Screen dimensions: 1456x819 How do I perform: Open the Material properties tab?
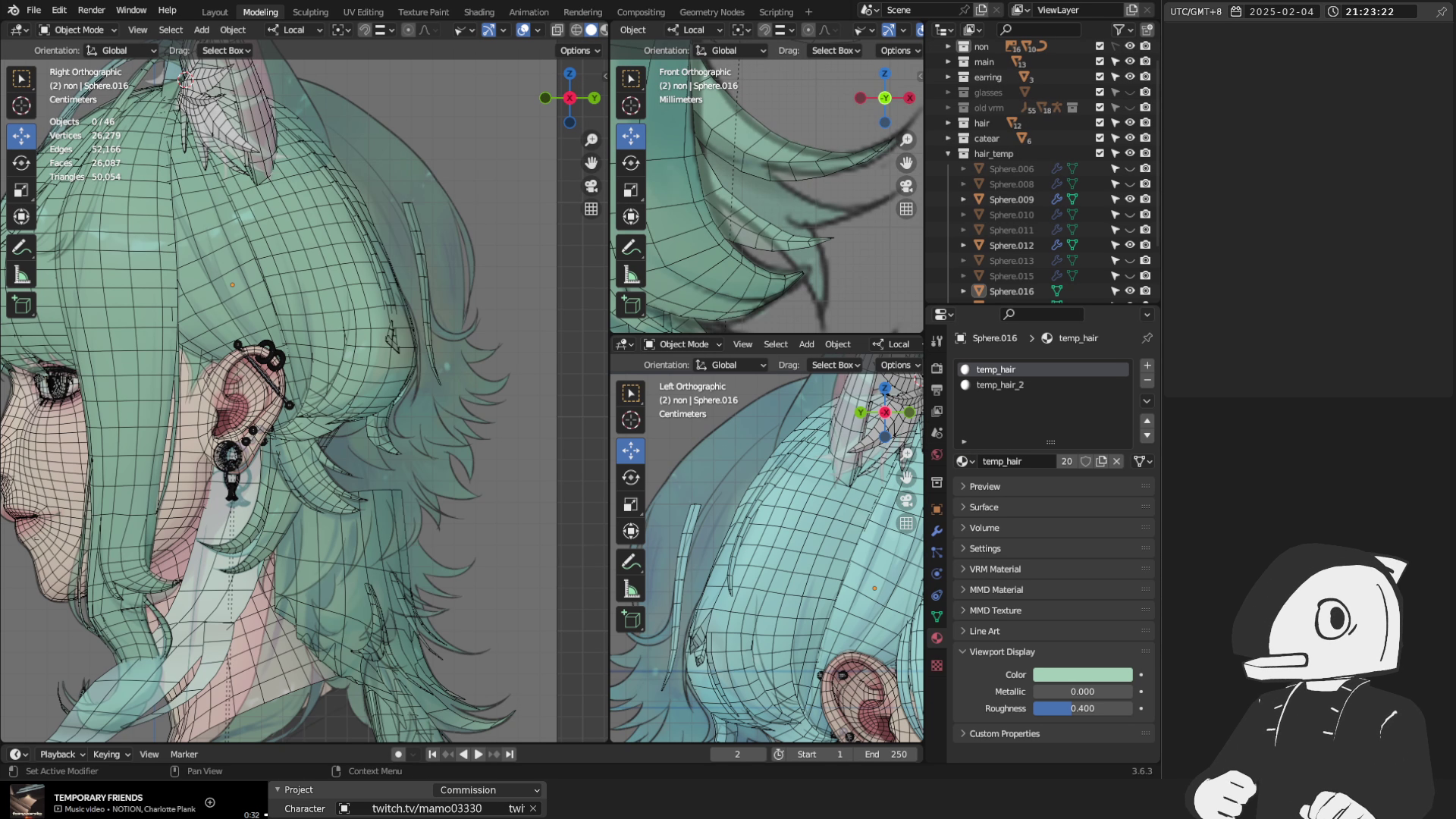(x=937, y=638)
